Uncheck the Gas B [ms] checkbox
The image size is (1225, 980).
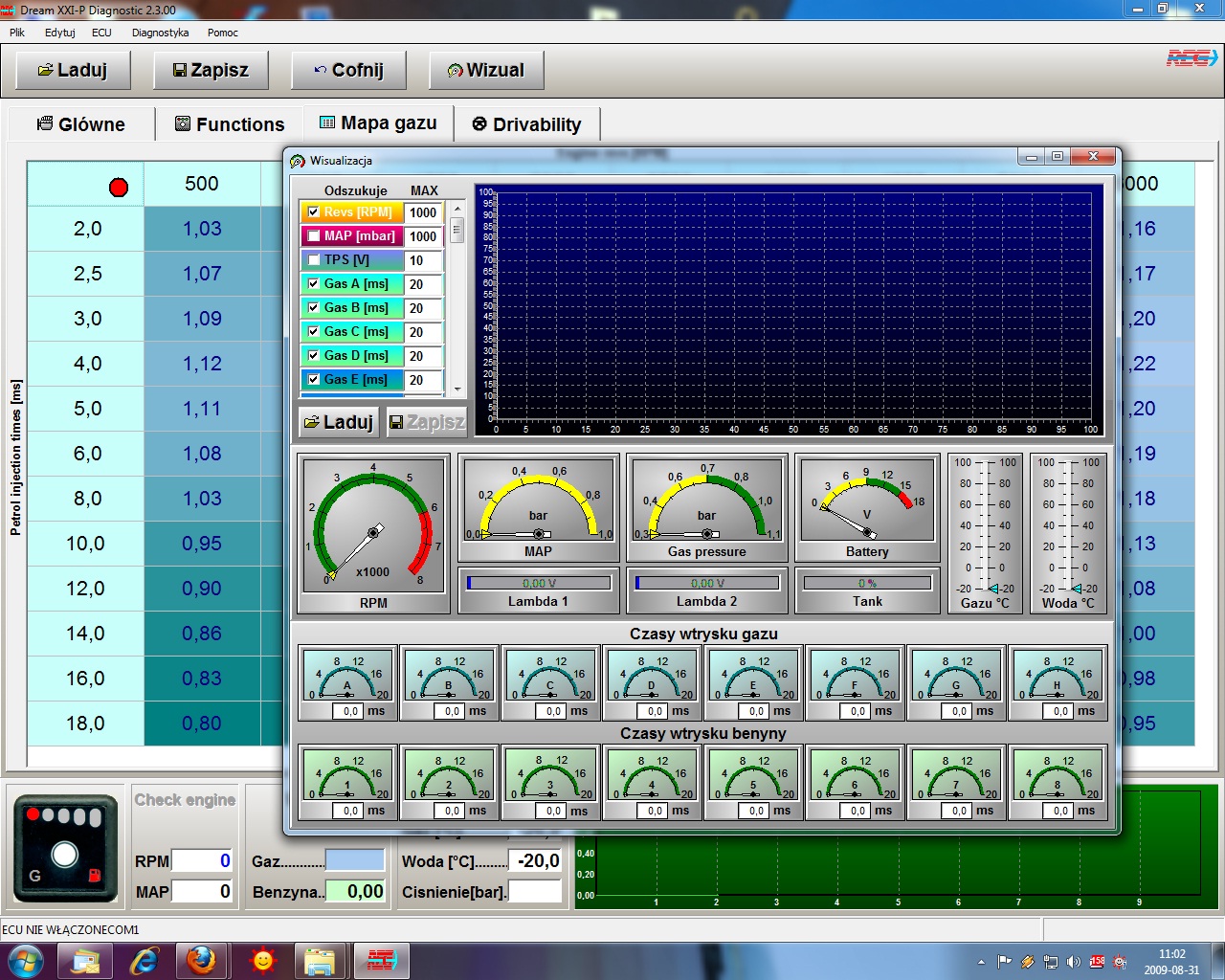[x=313, y=308]
